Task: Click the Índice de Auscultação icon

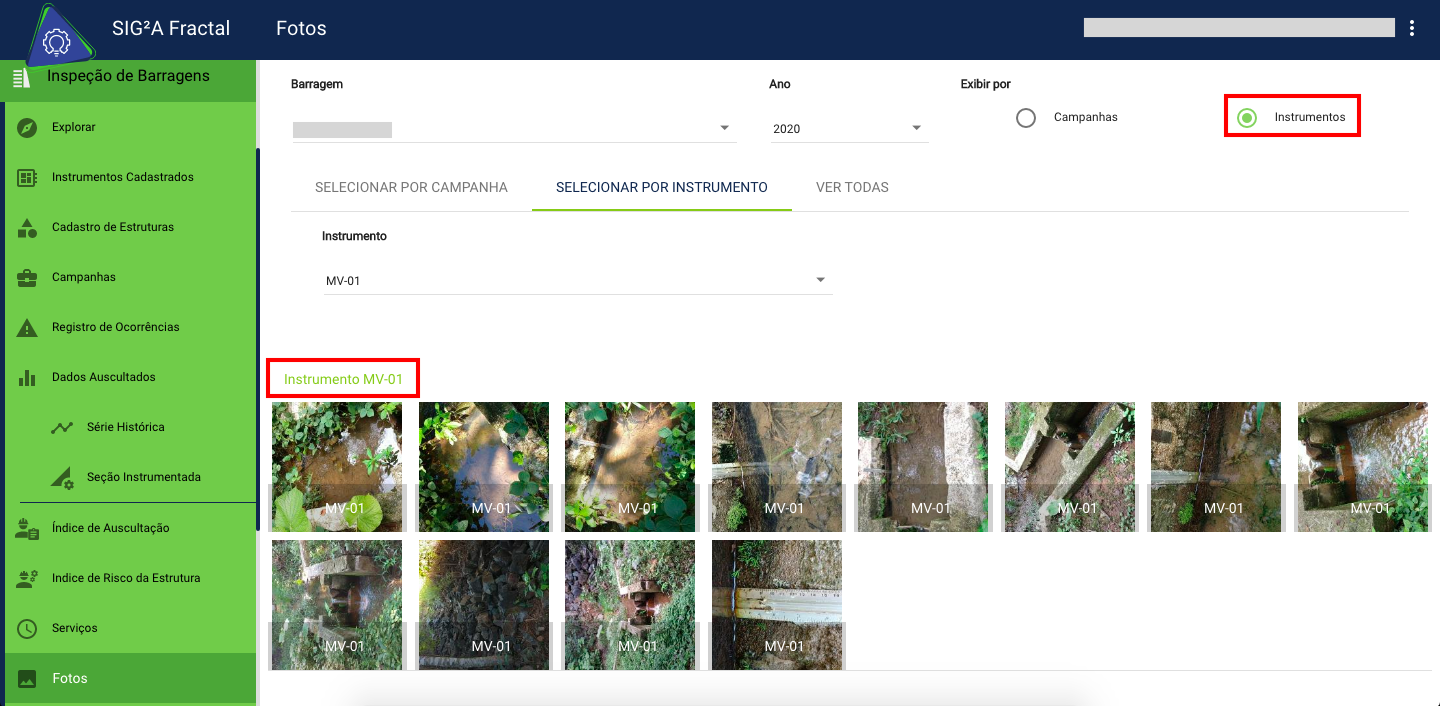Action: point(27,528)
